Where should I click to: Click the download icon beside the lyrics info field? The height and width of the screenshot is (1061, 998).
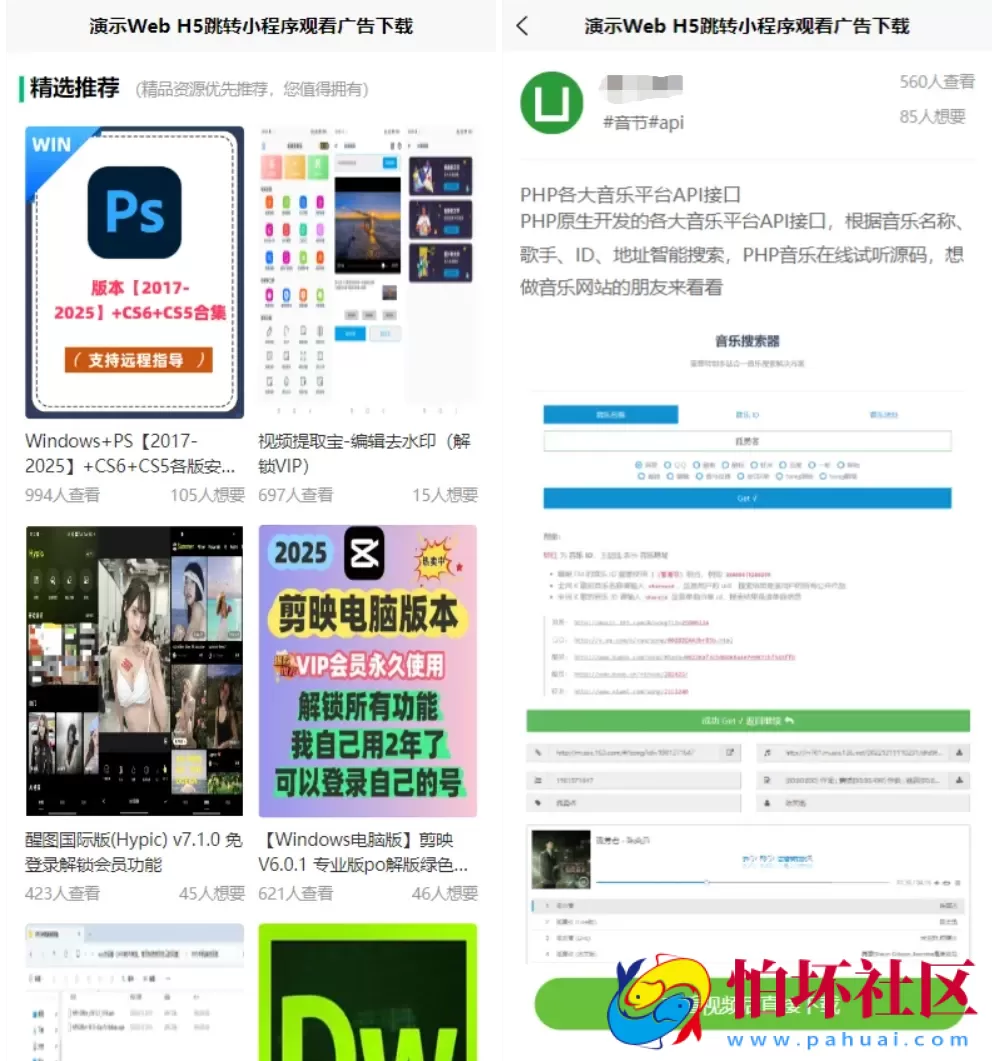tap(957, 778)
